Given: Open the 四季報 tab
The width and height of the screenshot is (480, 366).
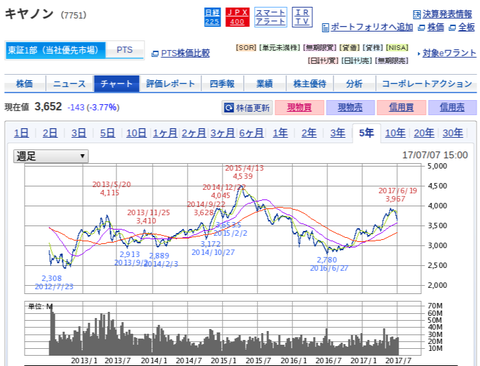Looking at the screenshot, I should (222, 84).
